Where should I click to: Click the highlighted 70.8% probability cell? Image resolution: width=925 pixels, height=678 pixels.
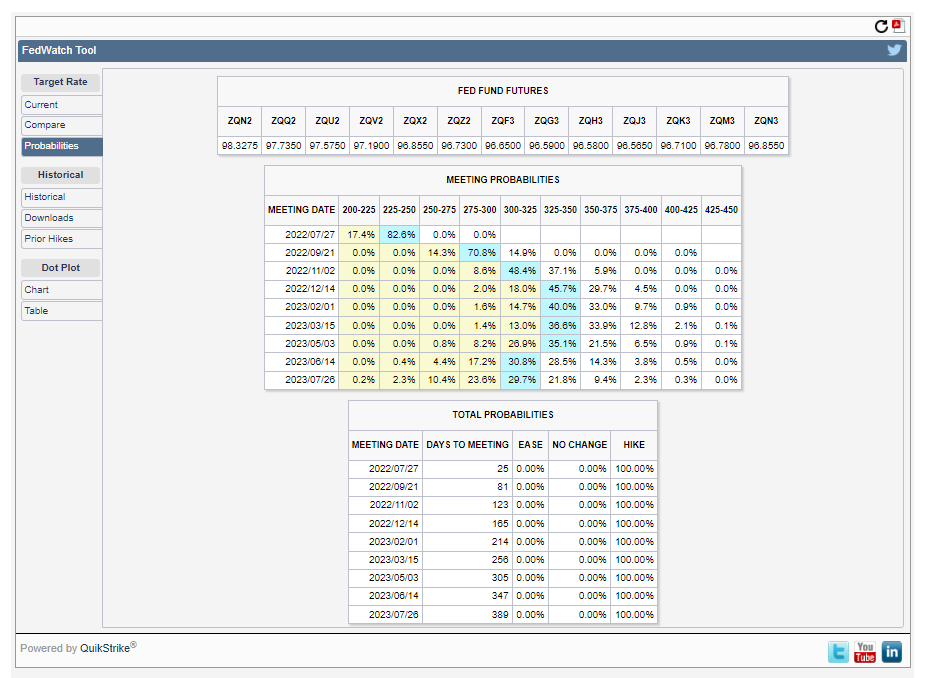(479, 252)
